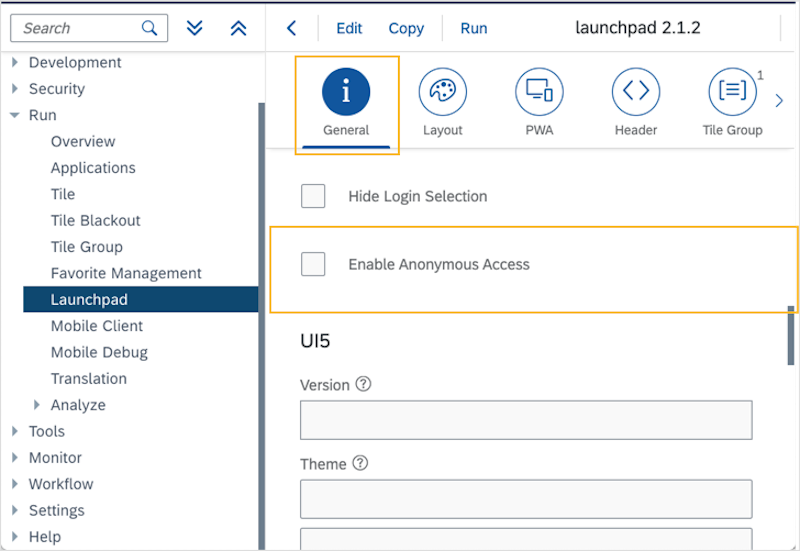
Task: Click the help icon next to Version
Action: [x=363, y=385]
